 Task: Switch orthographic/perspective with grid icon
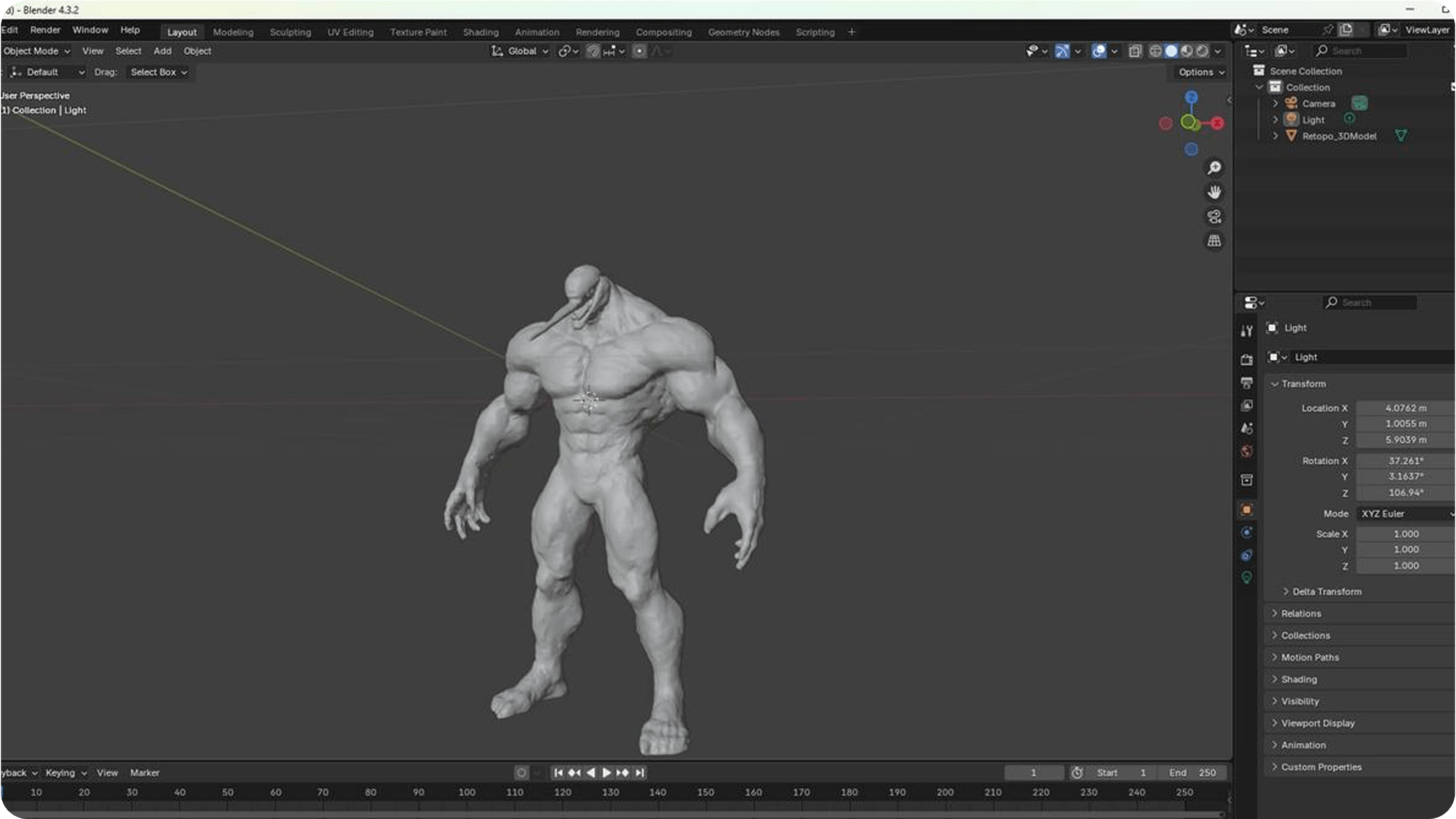(1214, 241)
